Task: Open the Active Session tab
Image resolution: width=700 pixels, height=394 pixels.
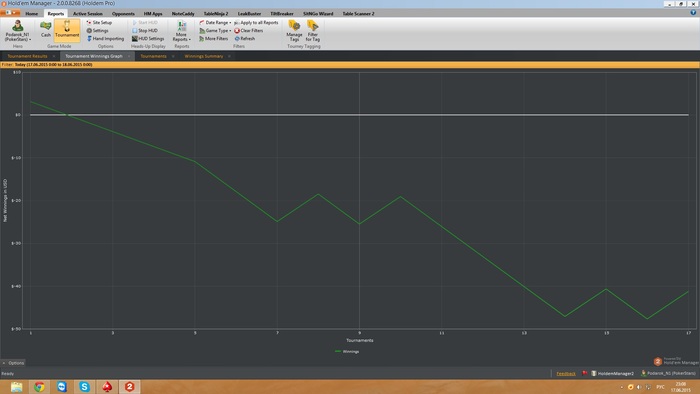Action: click(88, 13)
